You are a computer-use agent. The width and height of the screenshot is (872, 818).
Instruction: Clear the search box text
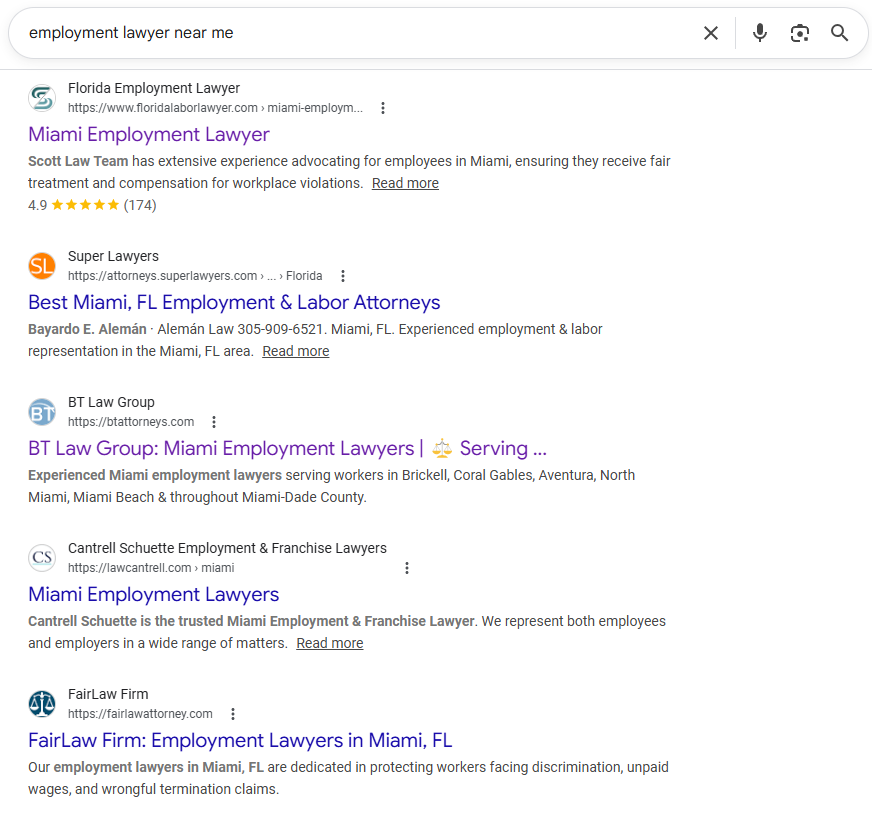(x=710, y=33)
